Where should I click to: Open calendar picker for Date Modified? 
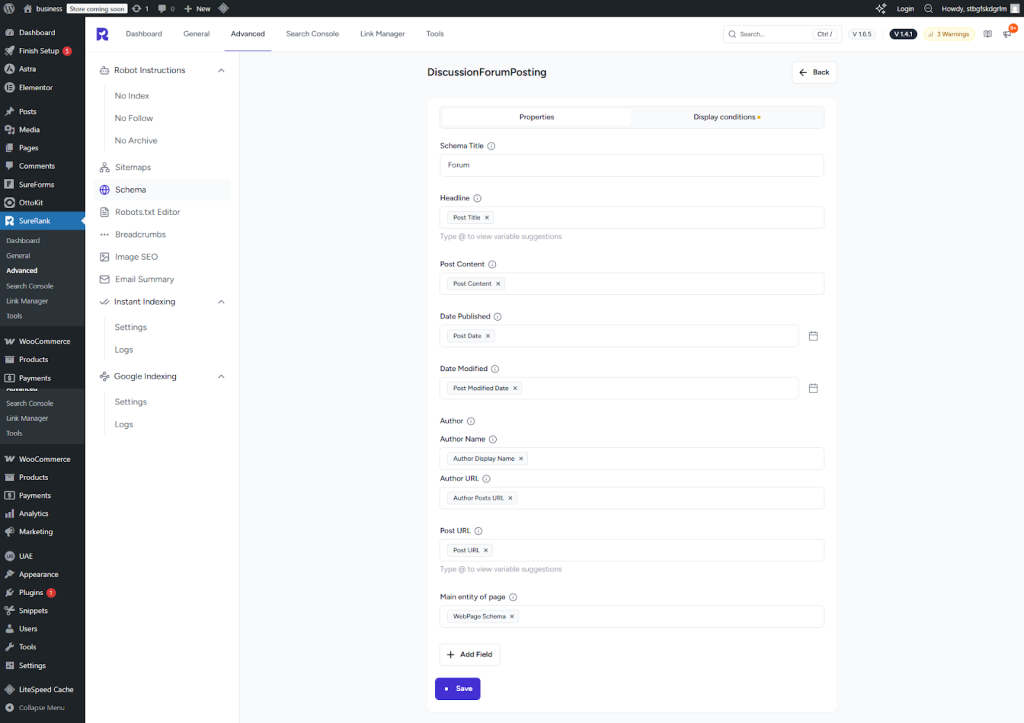pyautogui.click(x=813, y=388)
